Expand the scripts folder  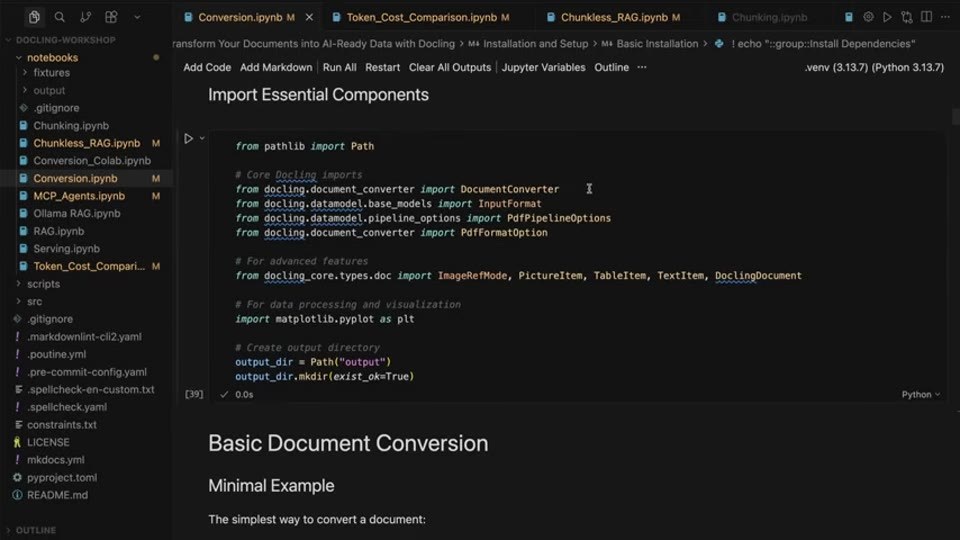(x=43, y=284)
